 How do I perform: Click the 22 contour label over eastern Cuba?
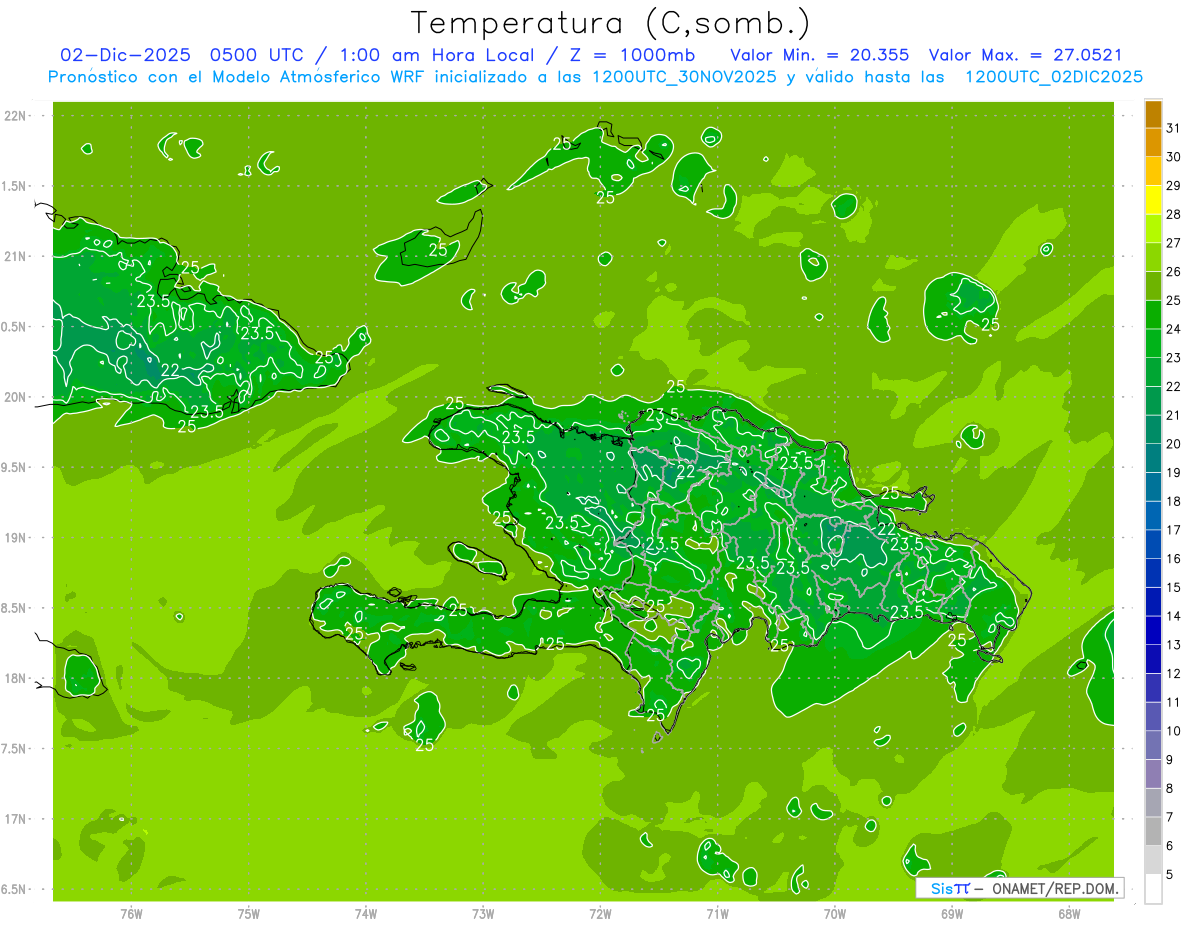pos(170,370)
